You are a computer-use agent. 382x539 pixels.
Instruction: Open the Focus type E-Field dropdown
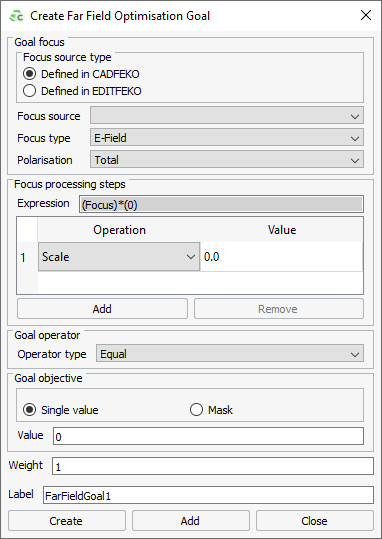coord(227,138)
